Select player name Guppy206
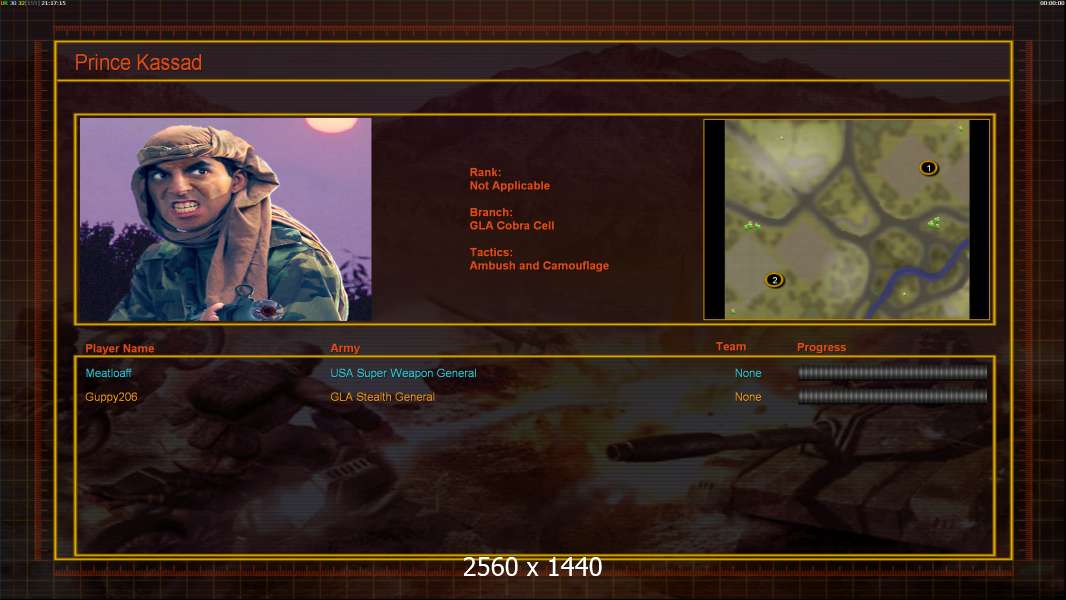 click(x=111, y=397)
